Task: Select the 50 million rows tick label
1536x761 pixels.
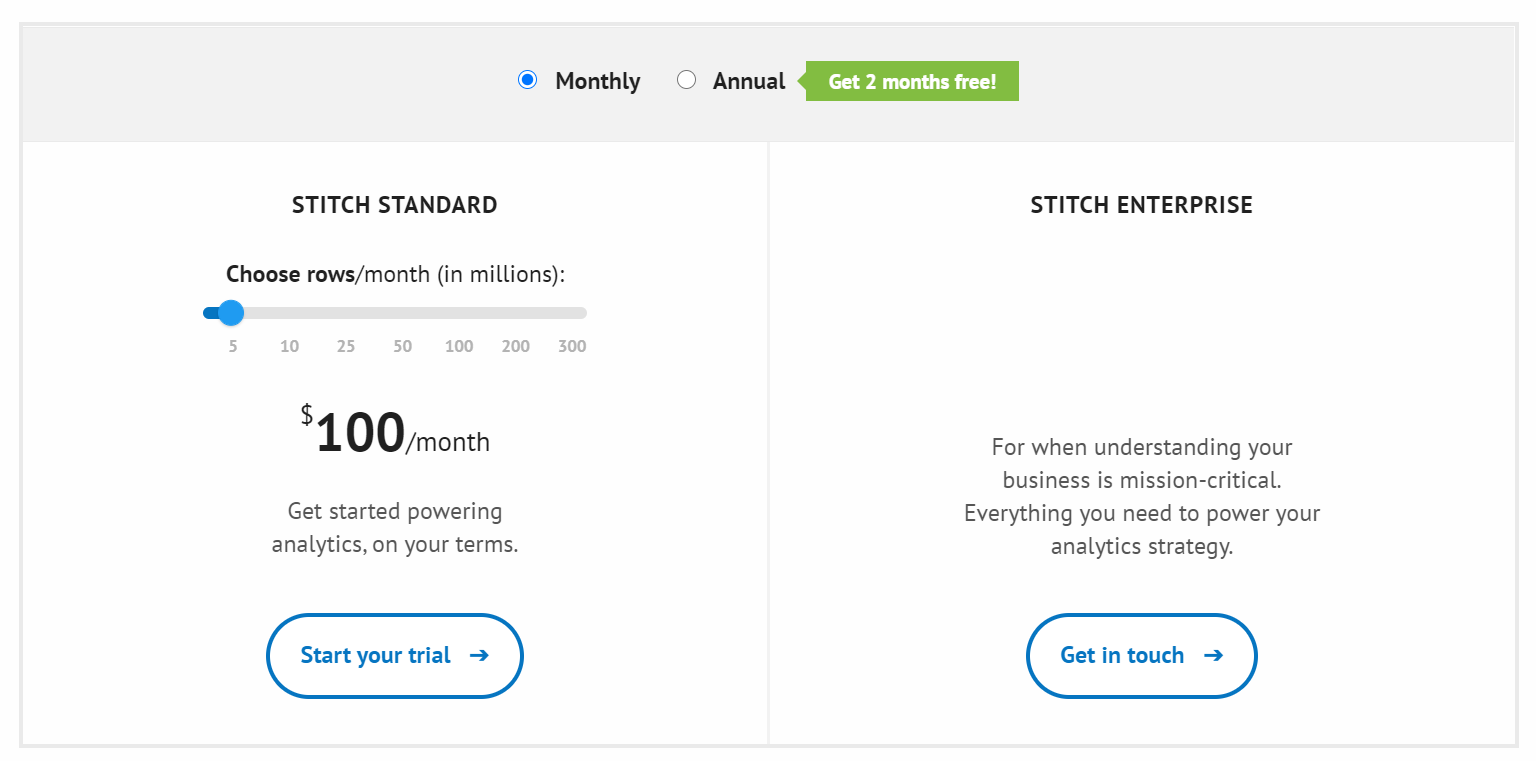Action: coord(402,347)
